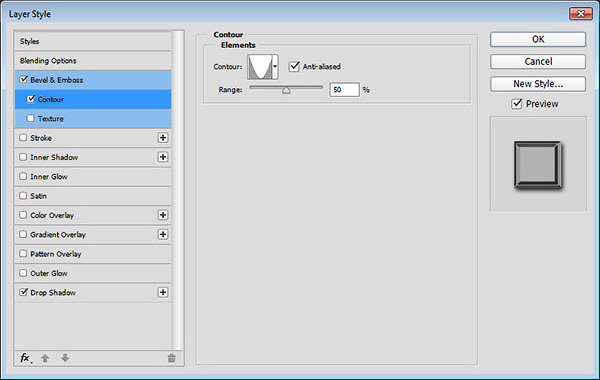Open the fx add-style menu icon

click(26, 358)
